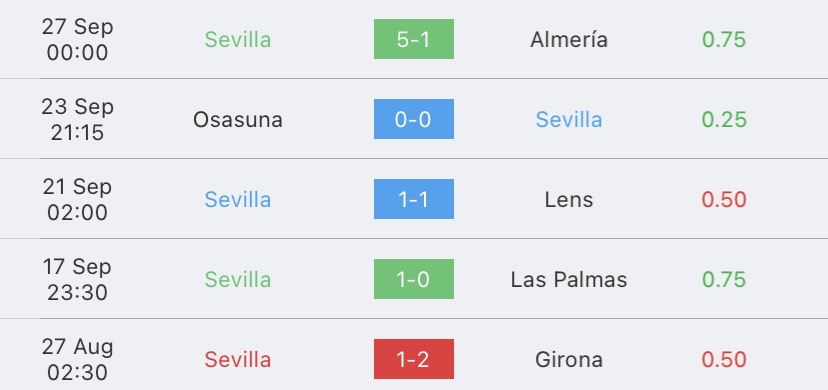Click the 17 Sep 23:30 match date
Image resolution: width=828 pixels, height=390 pixels.
78,279
